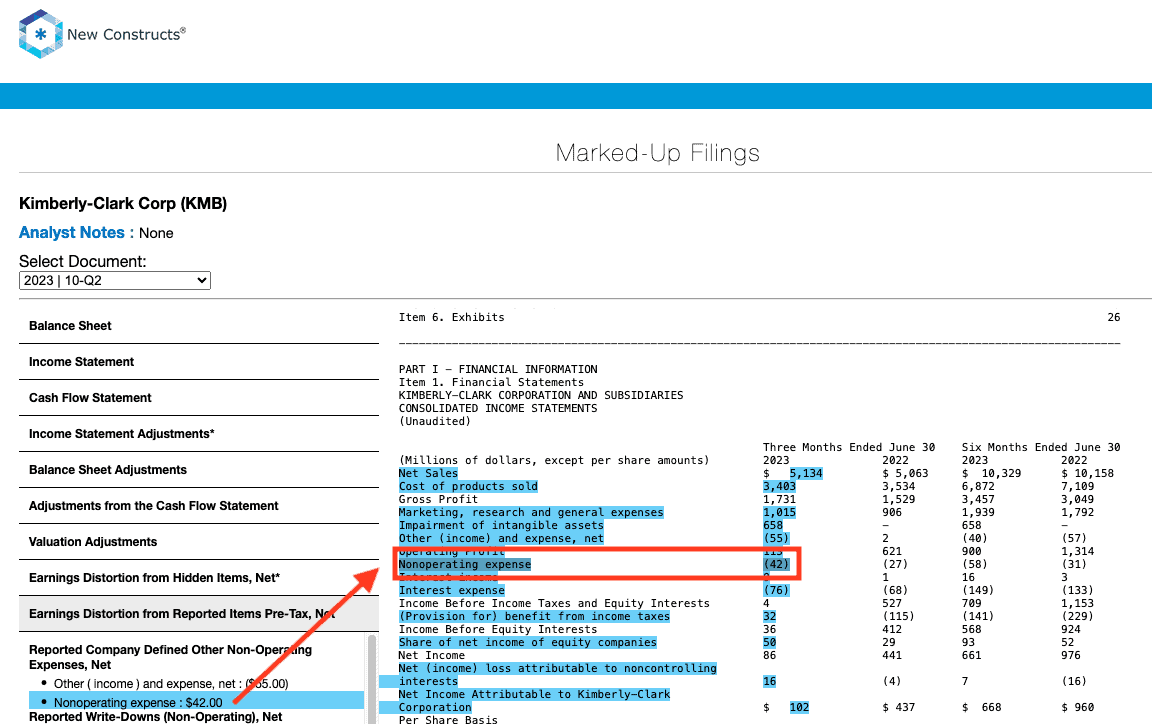Image resolution: width=1152 pixels, height=724 pixels.
Task: Click highlighted 'Net (income) loss attributable to noncontrolling' label
Action: pyautogui.click(x=558, y=668)
